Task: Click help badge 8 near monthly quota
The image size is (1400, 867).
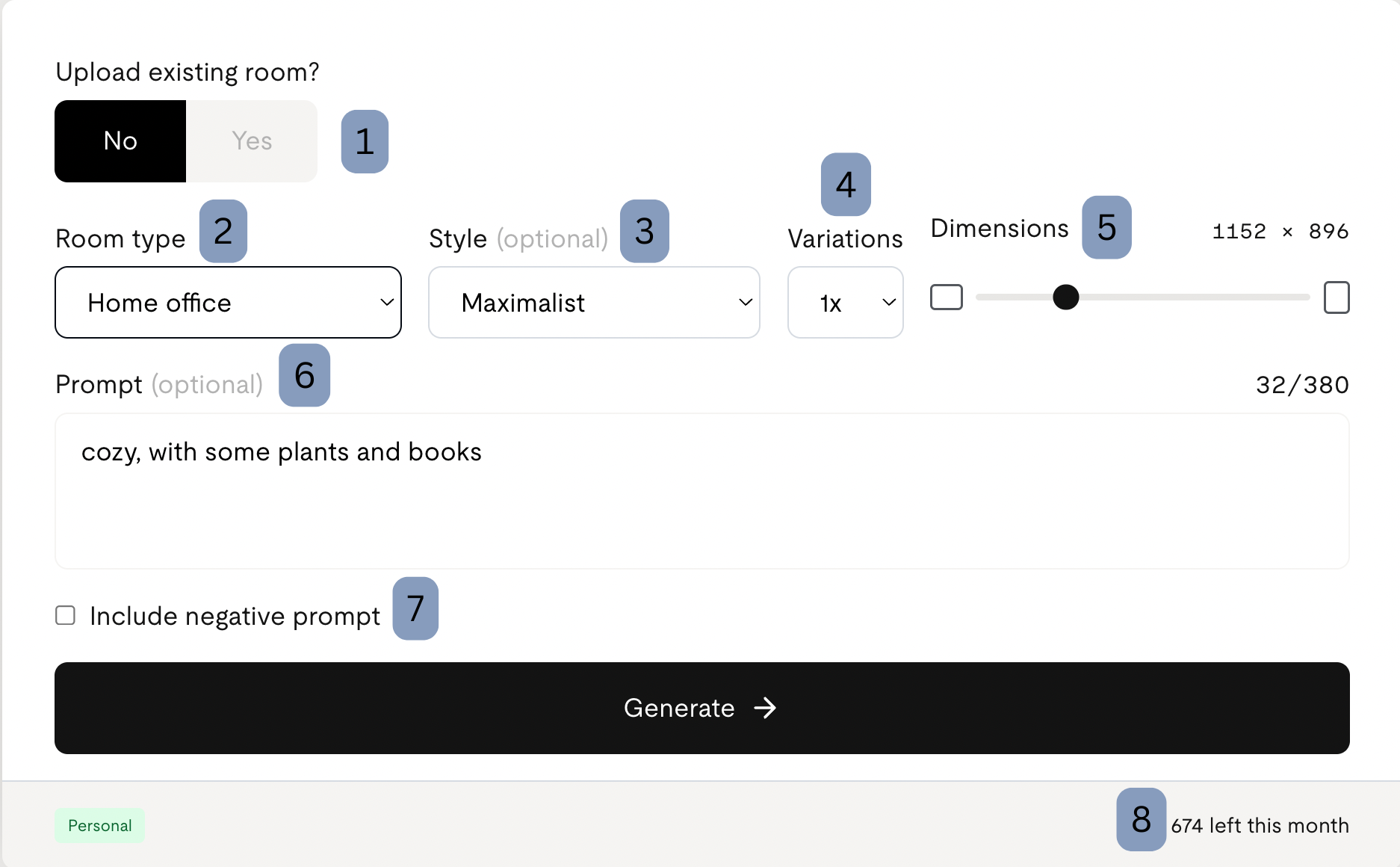Action: click(x=1141, y=819)
